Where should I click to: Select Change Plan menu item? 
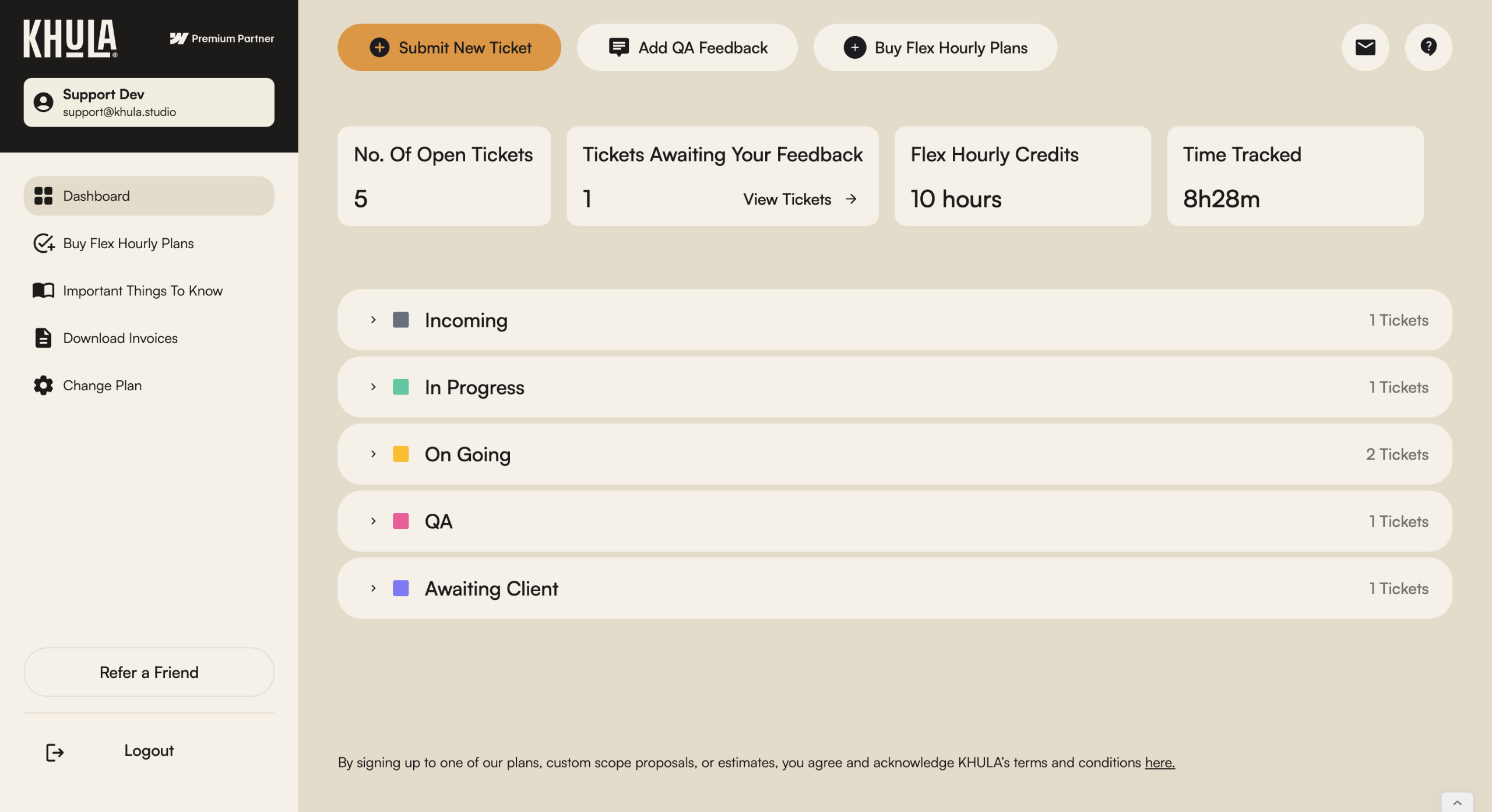(103, 386)
